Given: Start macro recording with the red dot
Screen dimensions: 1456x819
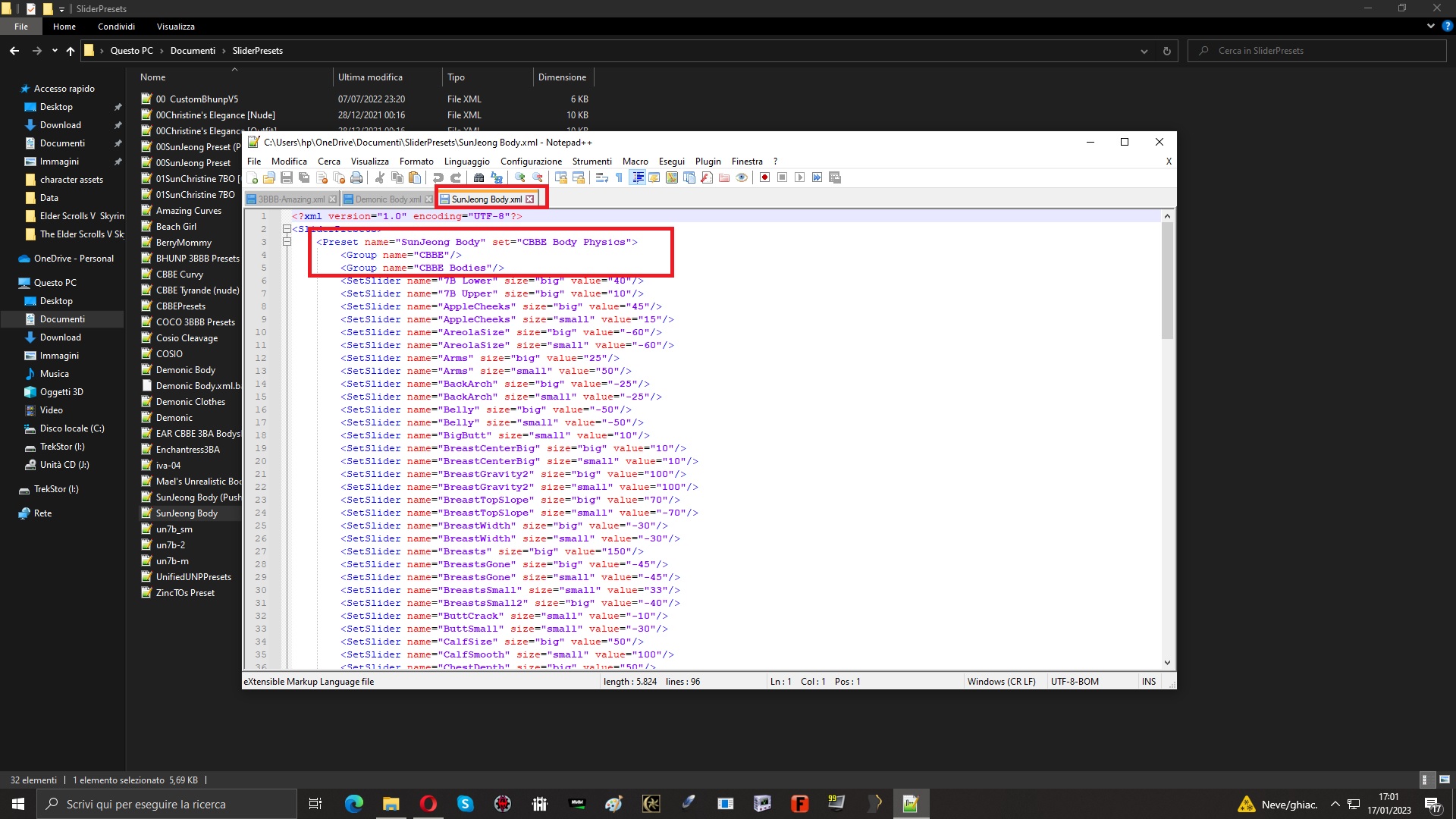Looking at the screenshot, I should click(764, 177).
